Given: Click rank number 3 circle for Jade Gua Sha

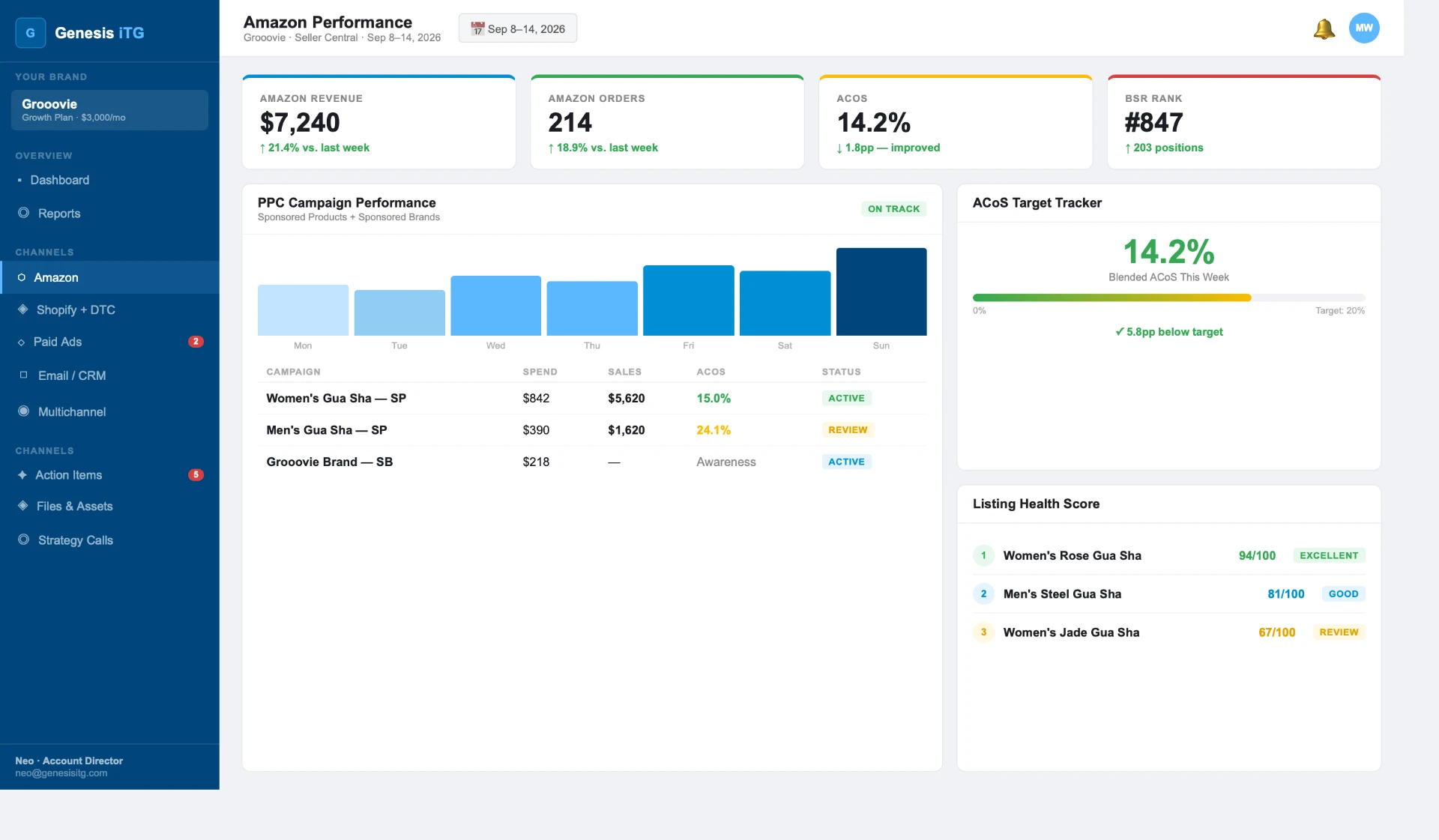Looking at the screenshot, I should [983, 632].
